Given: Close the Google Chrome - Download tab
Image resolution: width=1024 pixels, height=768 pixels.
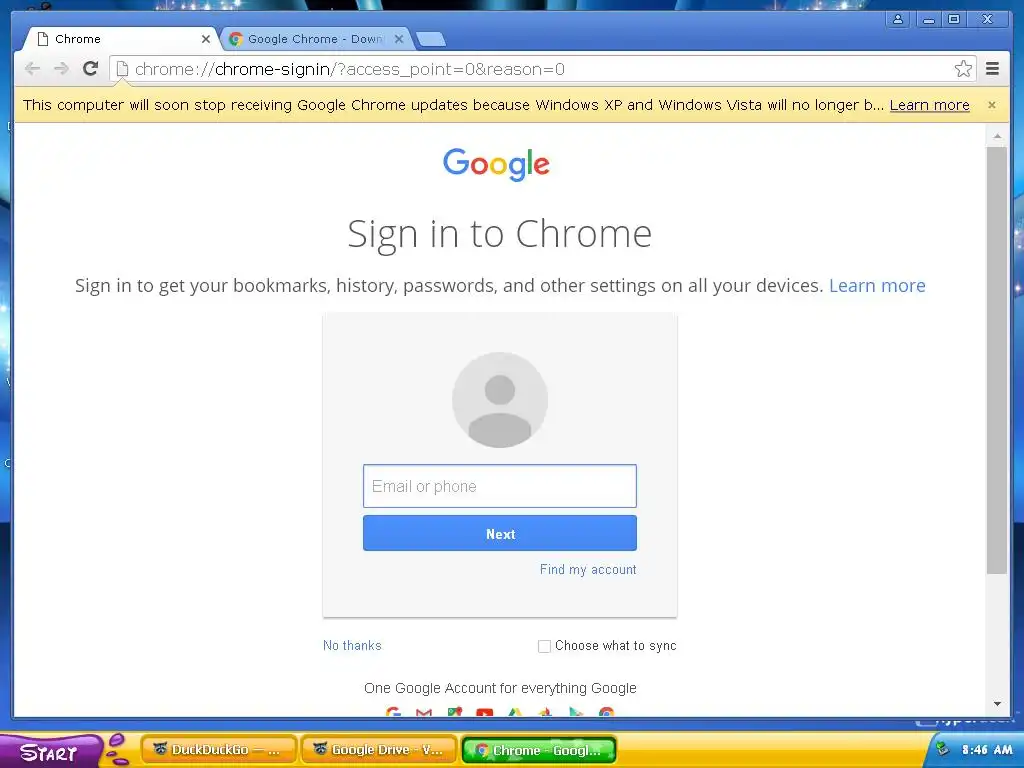Looking at the screenshot, I should (x=399, y=39).
